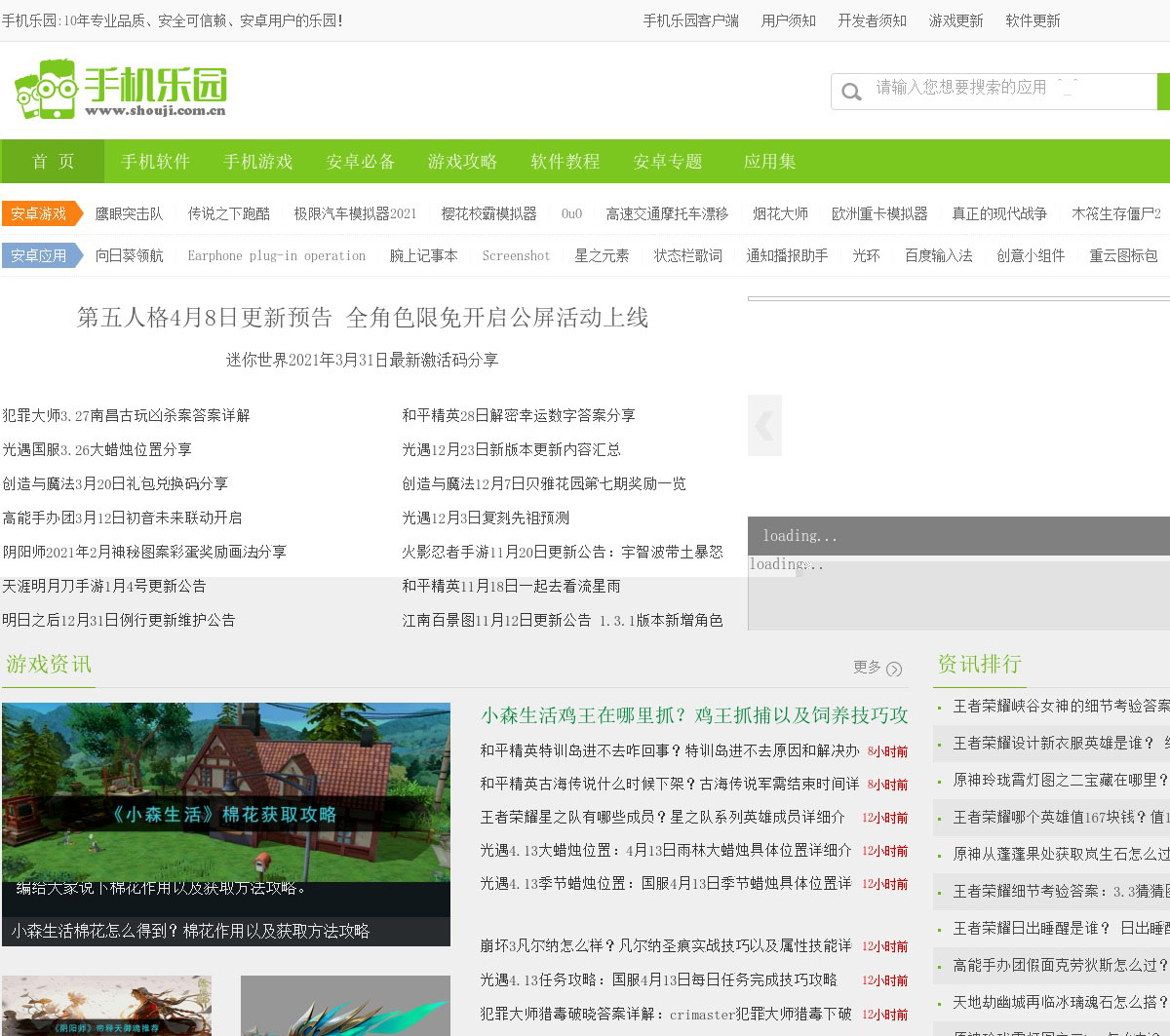Open 王者荣耀峡谷女神 ranking article
The height and width of the screenshot is (1036, 1170).
(1060, 706)
